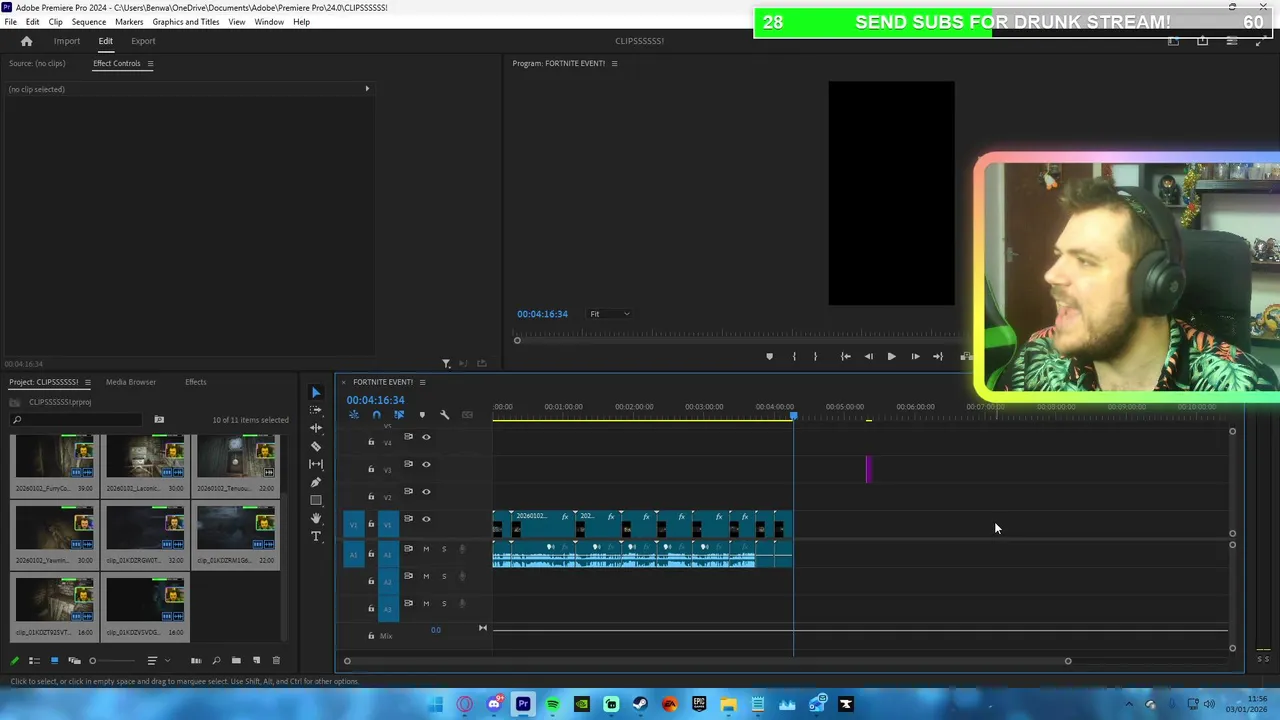Play the Program monitor sequence

pyautogui.click(x=891, y=356)
